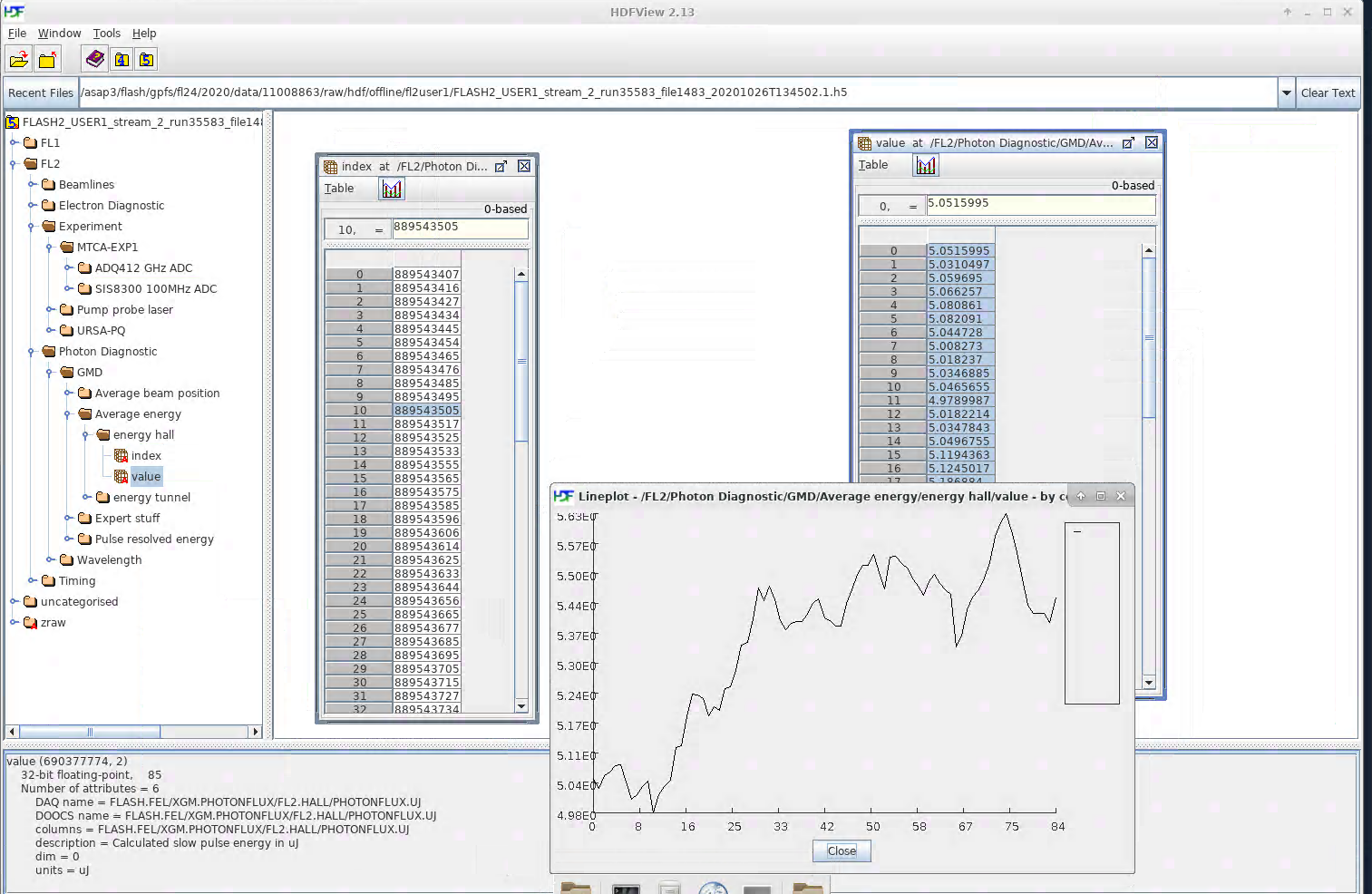The height and width of the screenshot is (894, 1372).
Task: Click the HDF5 library info icon
Action: (146, 60)
